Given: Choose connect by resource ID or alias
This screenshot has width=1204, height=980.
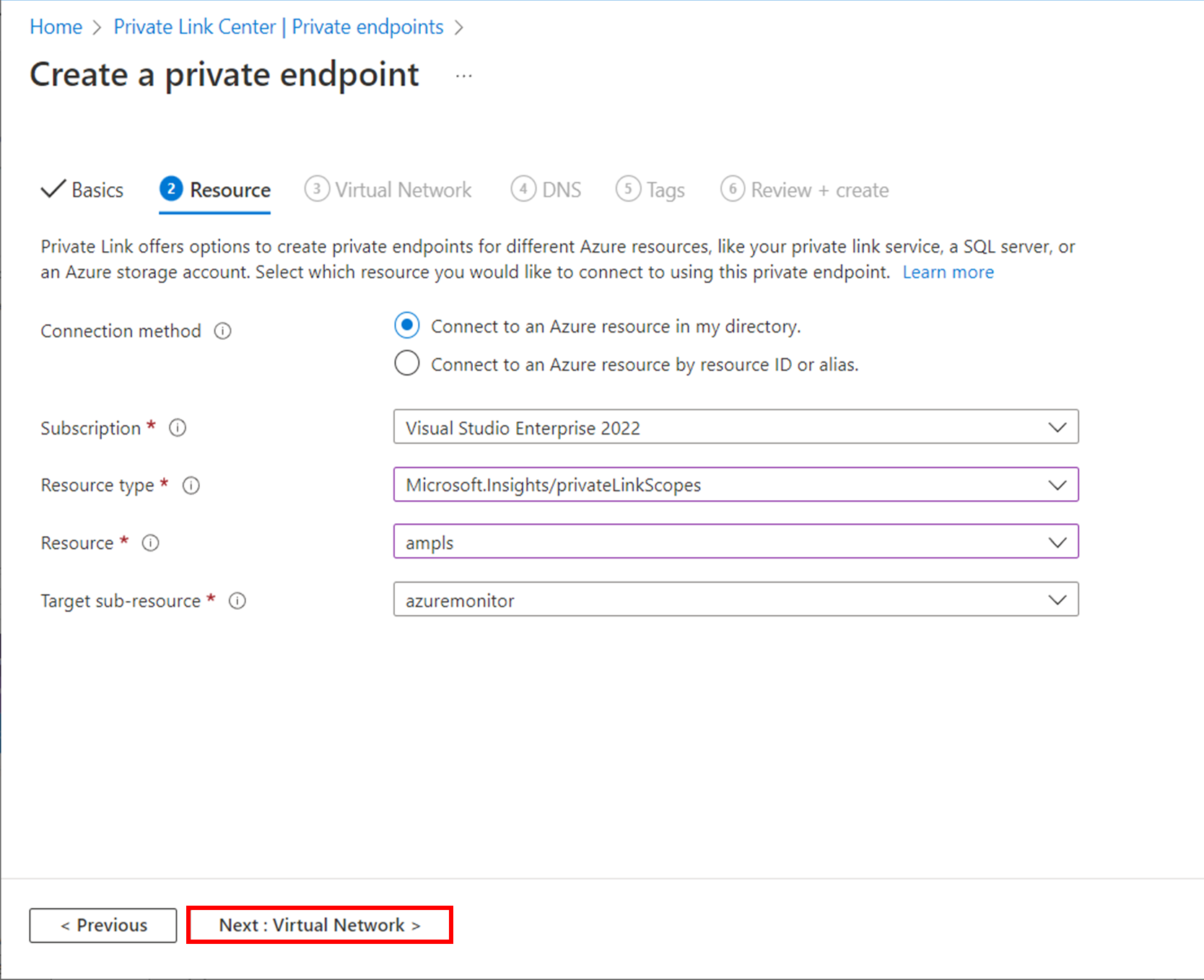Looking at the screenshot, I should point(407,363).
